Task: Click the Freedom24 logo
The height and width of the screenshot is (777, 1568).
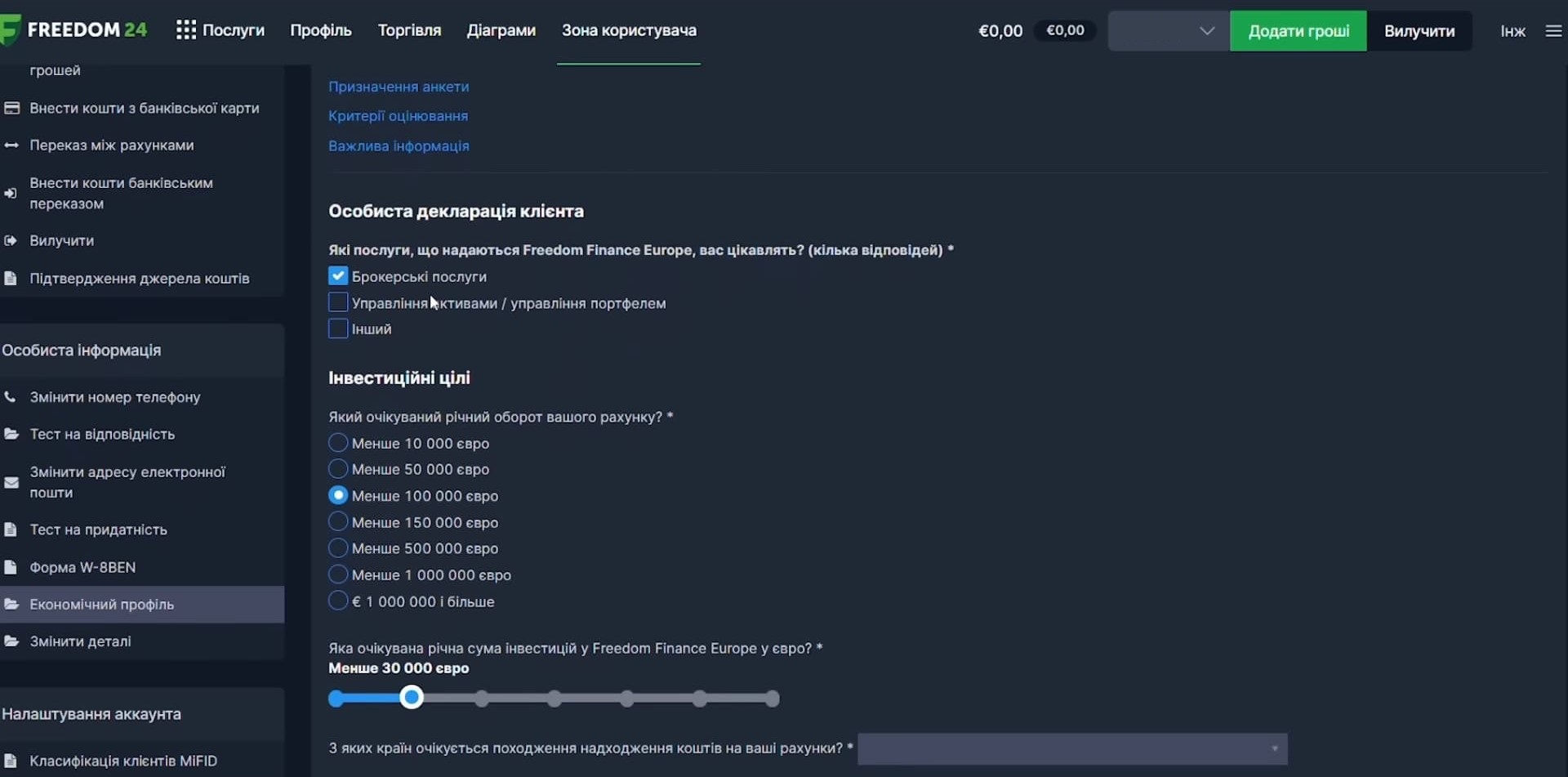Action: pos(74,30)
